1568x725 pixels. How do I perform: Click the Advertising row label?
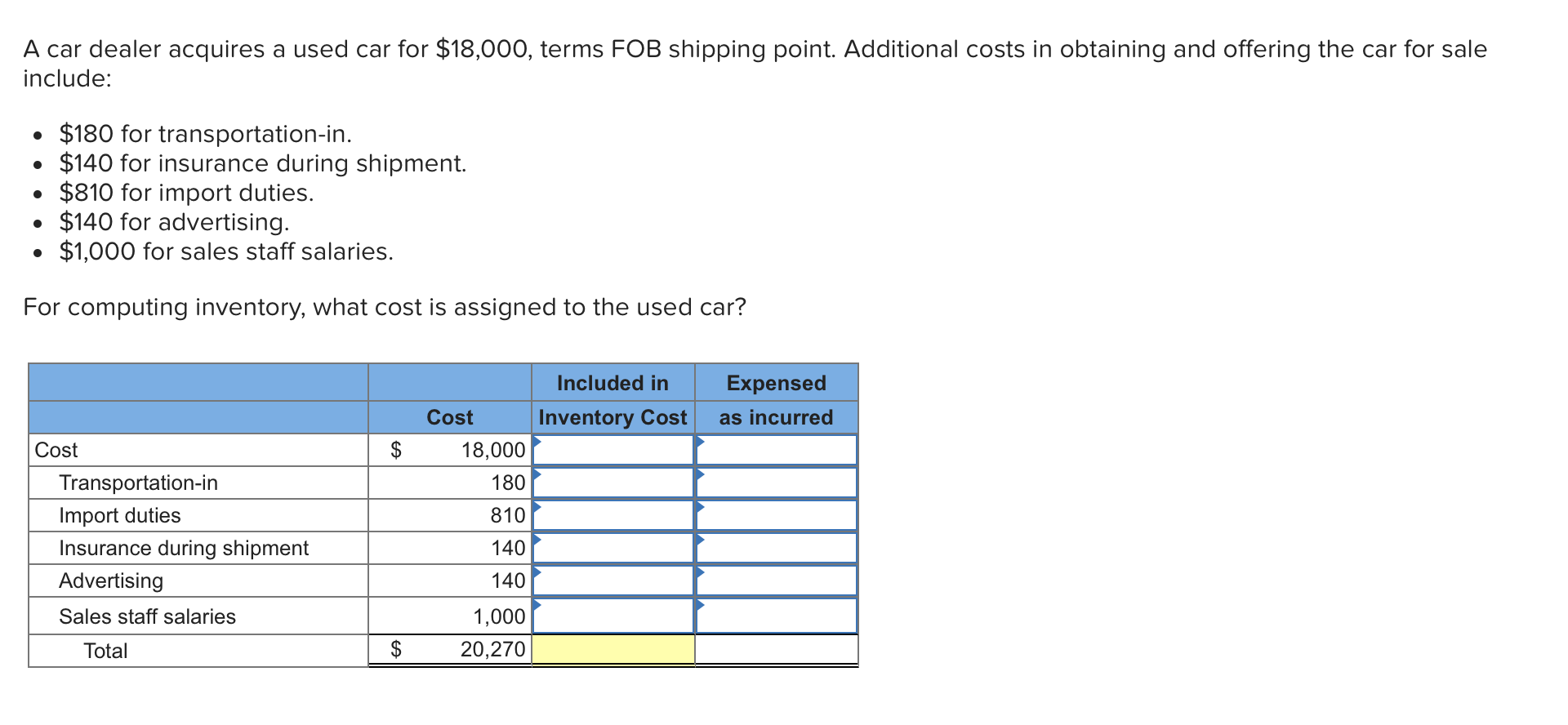[x=111, y=580]
